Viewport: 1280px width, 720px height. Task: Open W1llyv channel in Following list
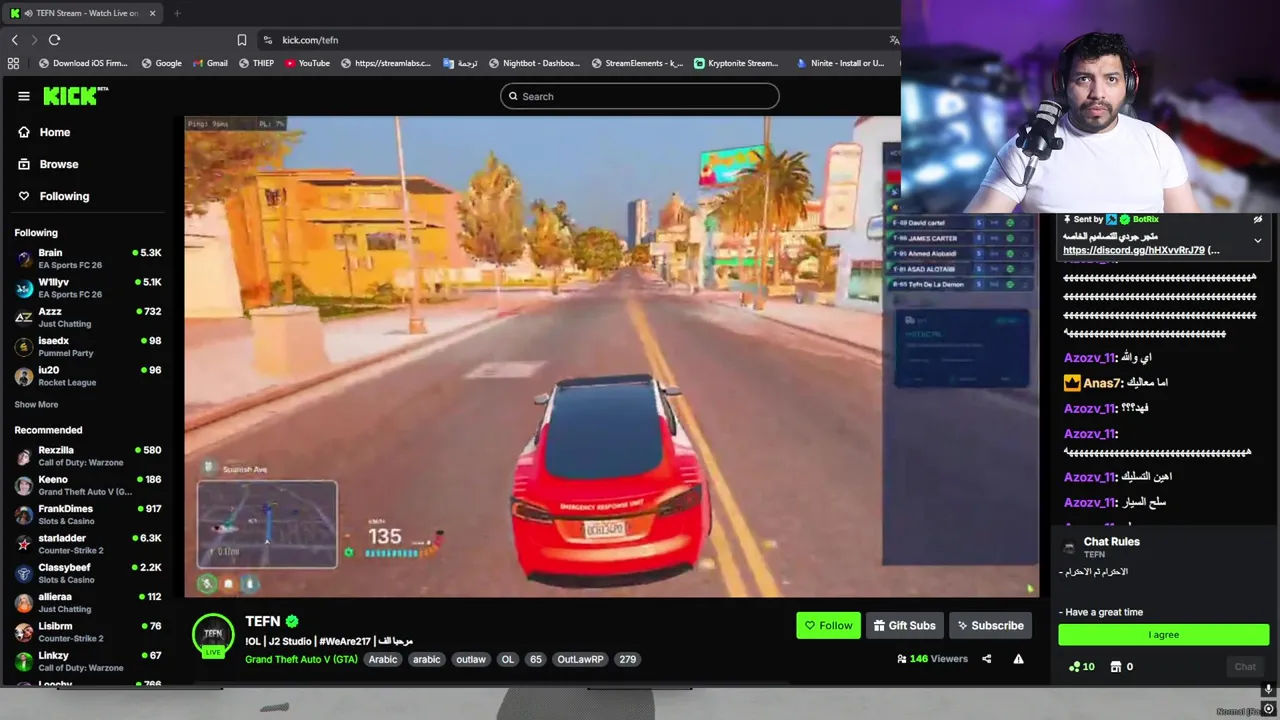(88, 288)
